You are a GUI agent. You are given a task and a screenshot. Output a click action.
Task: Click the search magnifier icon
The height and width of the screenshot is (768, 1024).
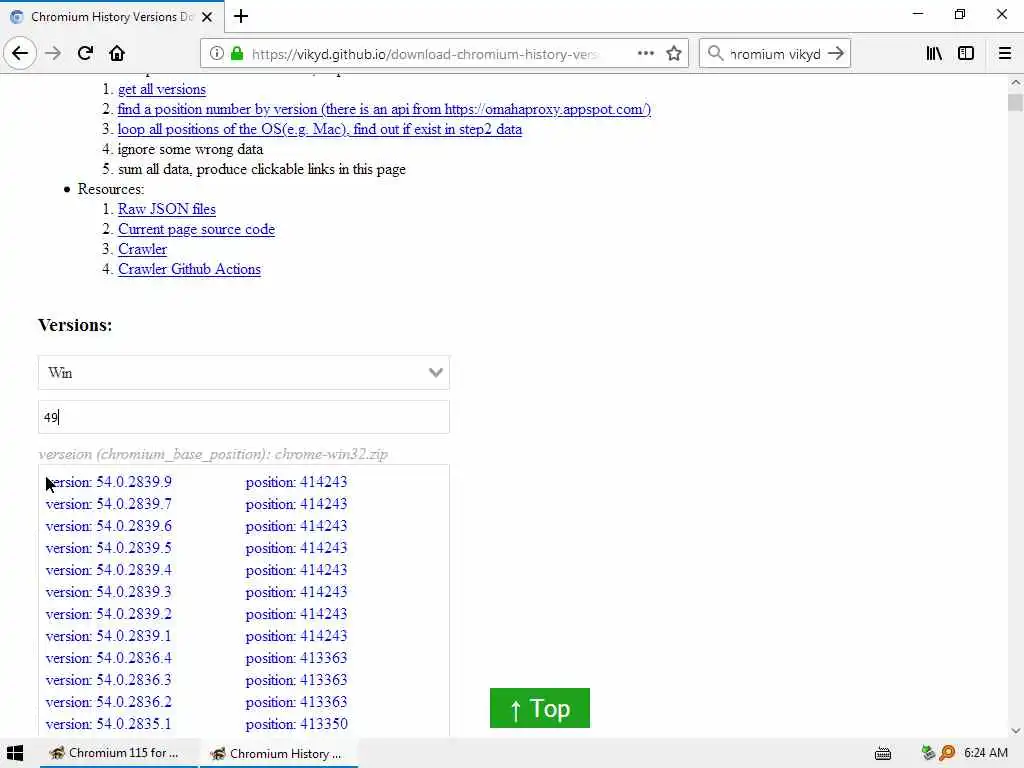pyautogui.click(x=715, y=54)
